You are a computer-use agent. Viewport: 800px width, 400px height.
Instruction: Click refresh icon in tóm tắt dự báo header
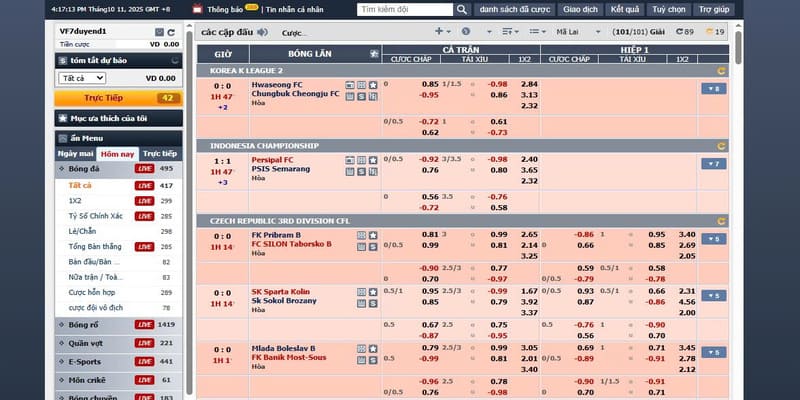[x=175, y=60]
